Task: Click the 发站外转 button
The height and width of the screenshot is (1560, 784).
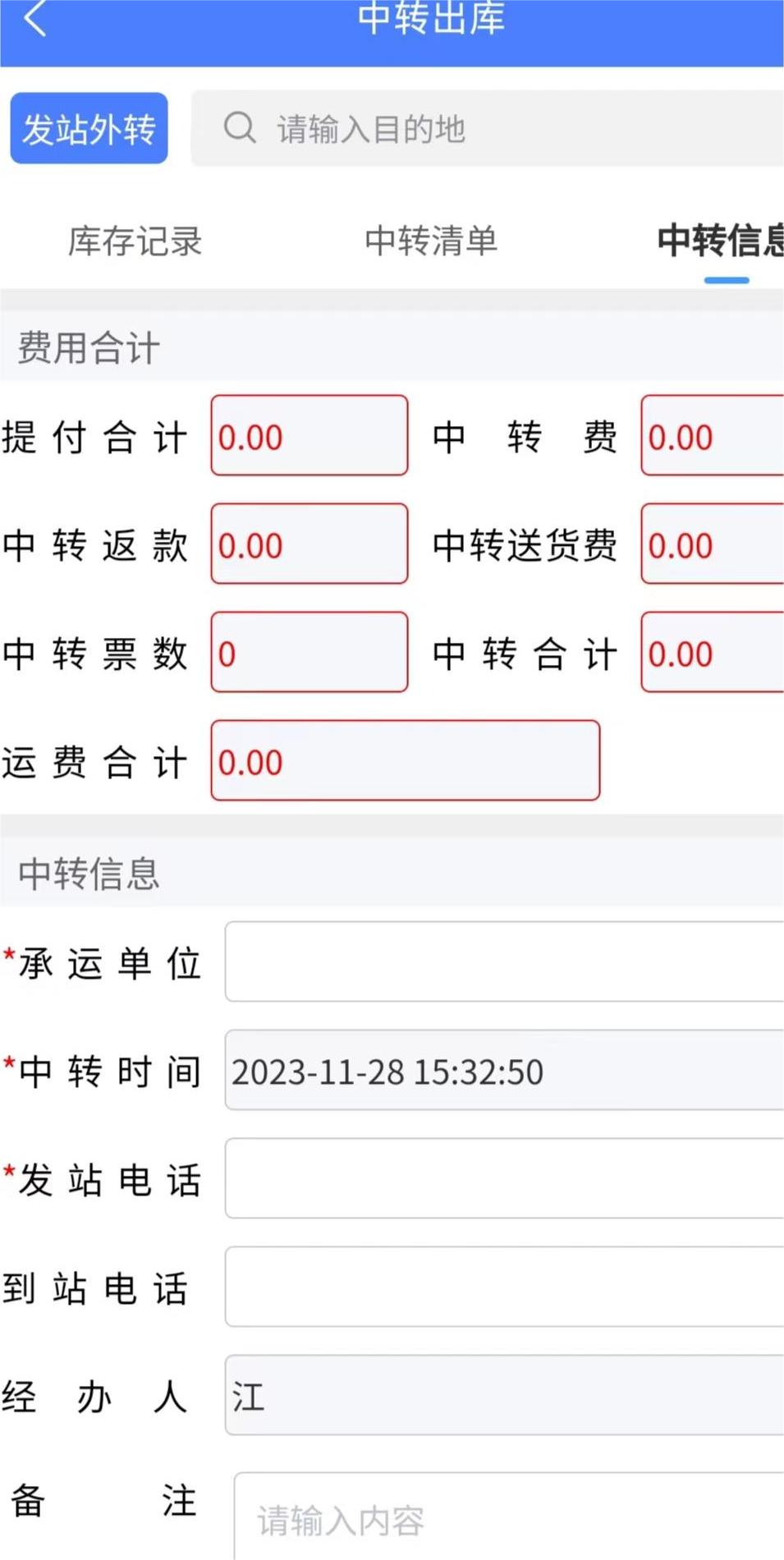Action: [x=88, y=128]
